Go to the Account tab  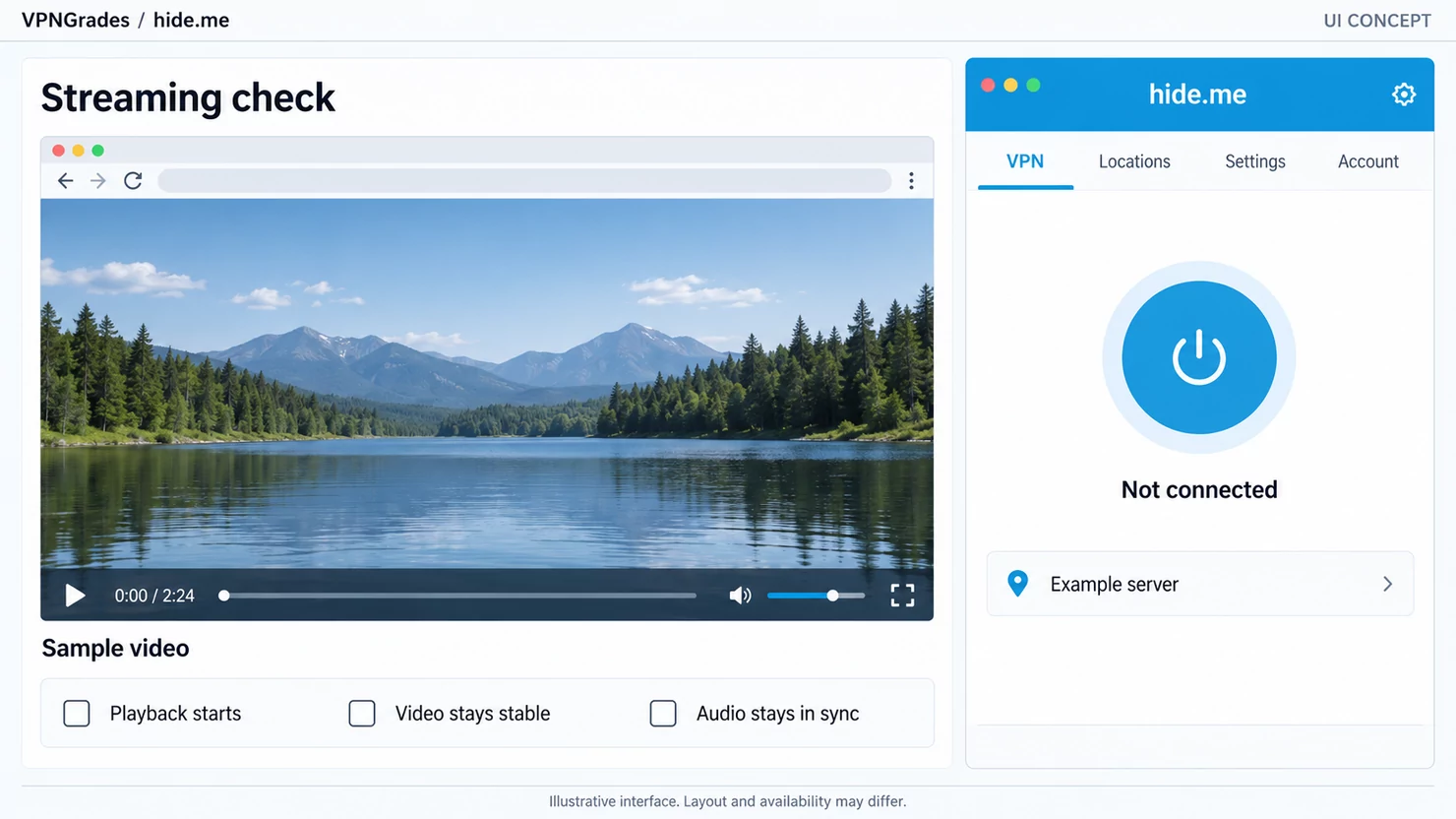[x=1368, y=161]
